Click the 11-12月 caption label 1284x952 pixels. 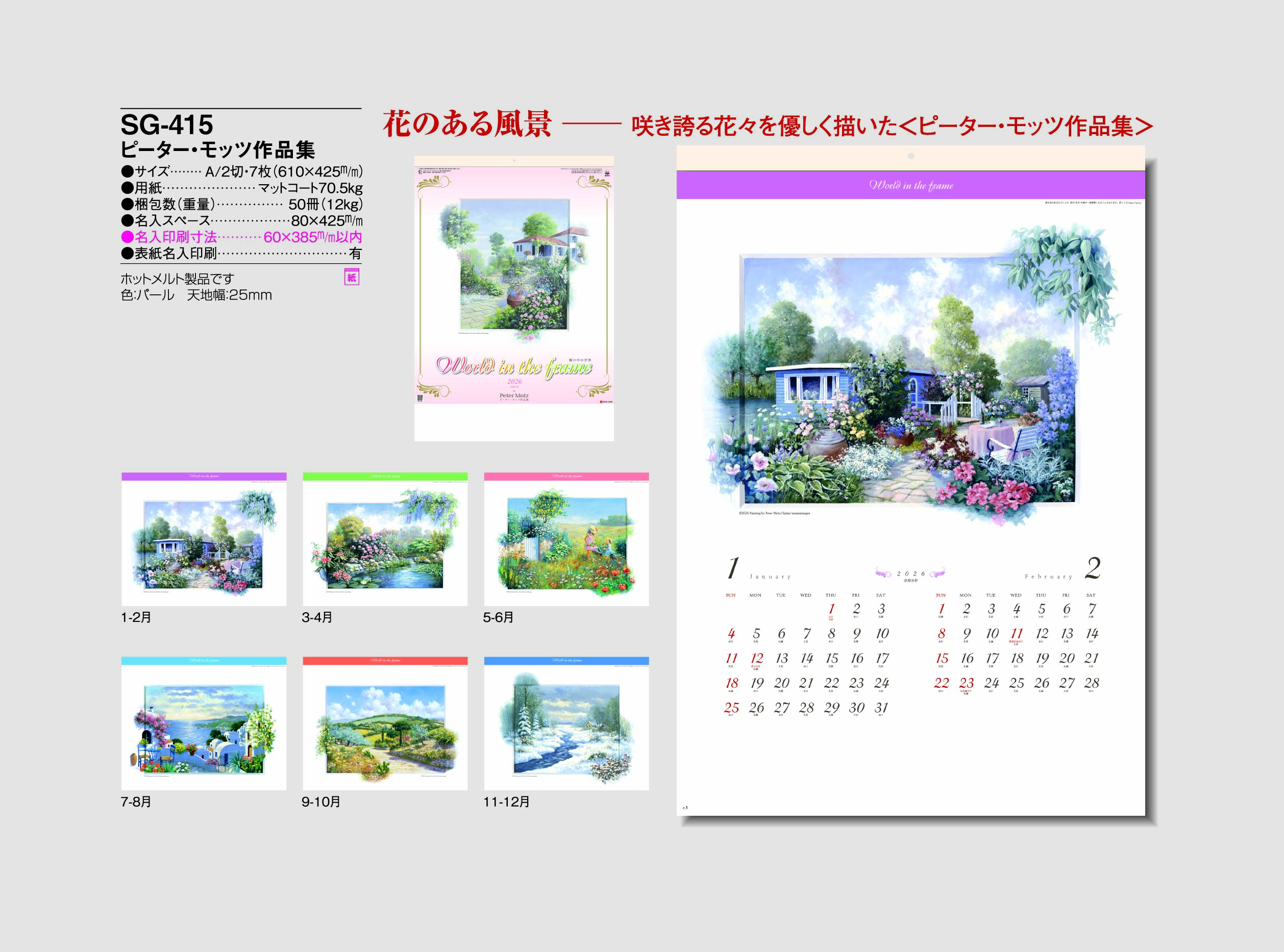[x=507, y=801]
